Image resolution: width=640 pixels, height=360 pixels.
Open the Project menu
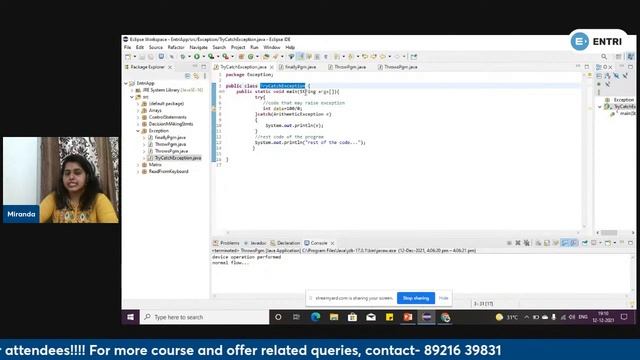coord(238,47)
